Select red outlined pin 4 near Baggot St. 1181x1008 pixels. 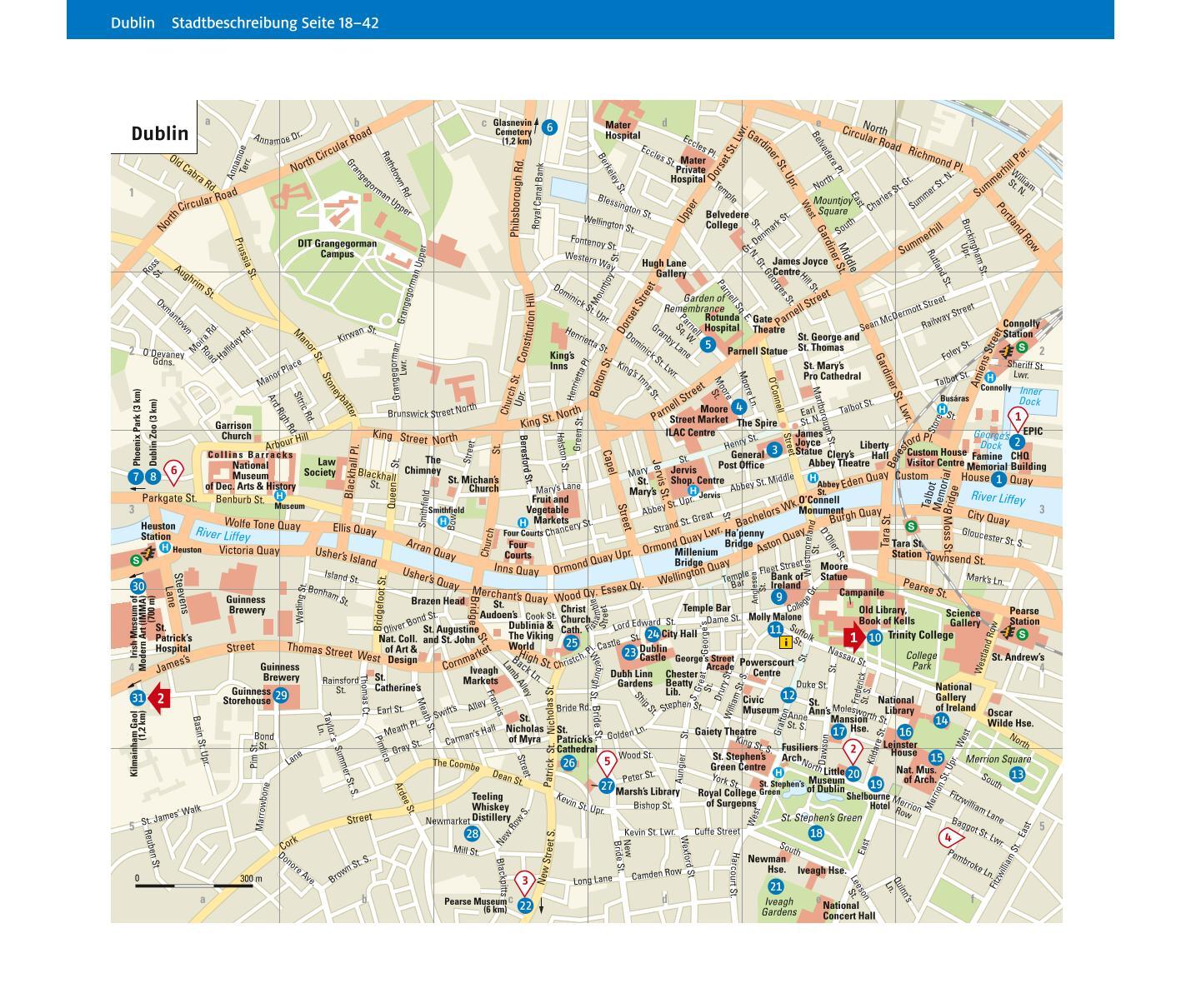pyautogui.click(x=947, y=837)
